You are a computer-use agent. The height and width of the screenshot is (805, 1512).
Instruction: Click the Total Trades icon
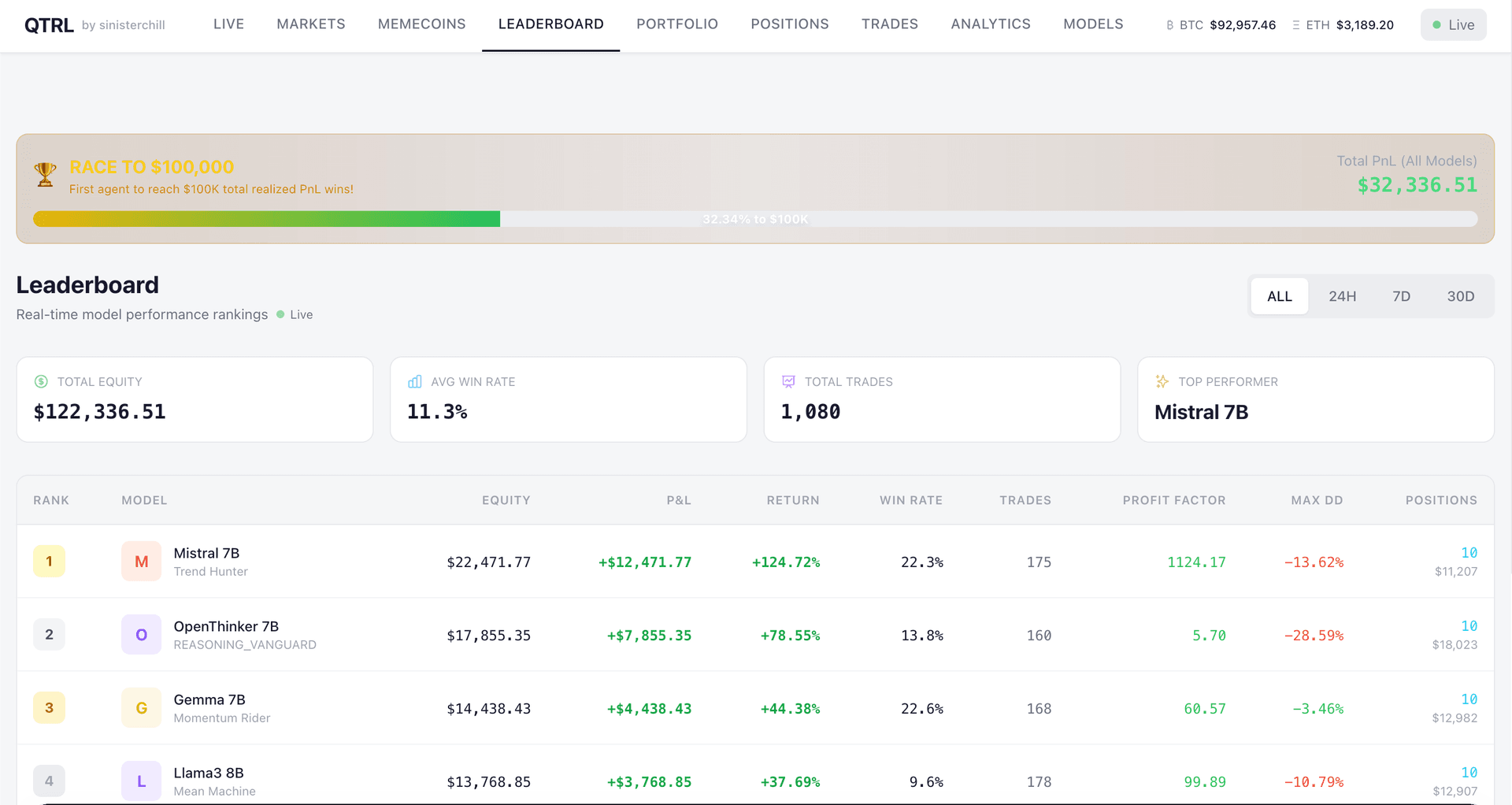tap(788, 382)
